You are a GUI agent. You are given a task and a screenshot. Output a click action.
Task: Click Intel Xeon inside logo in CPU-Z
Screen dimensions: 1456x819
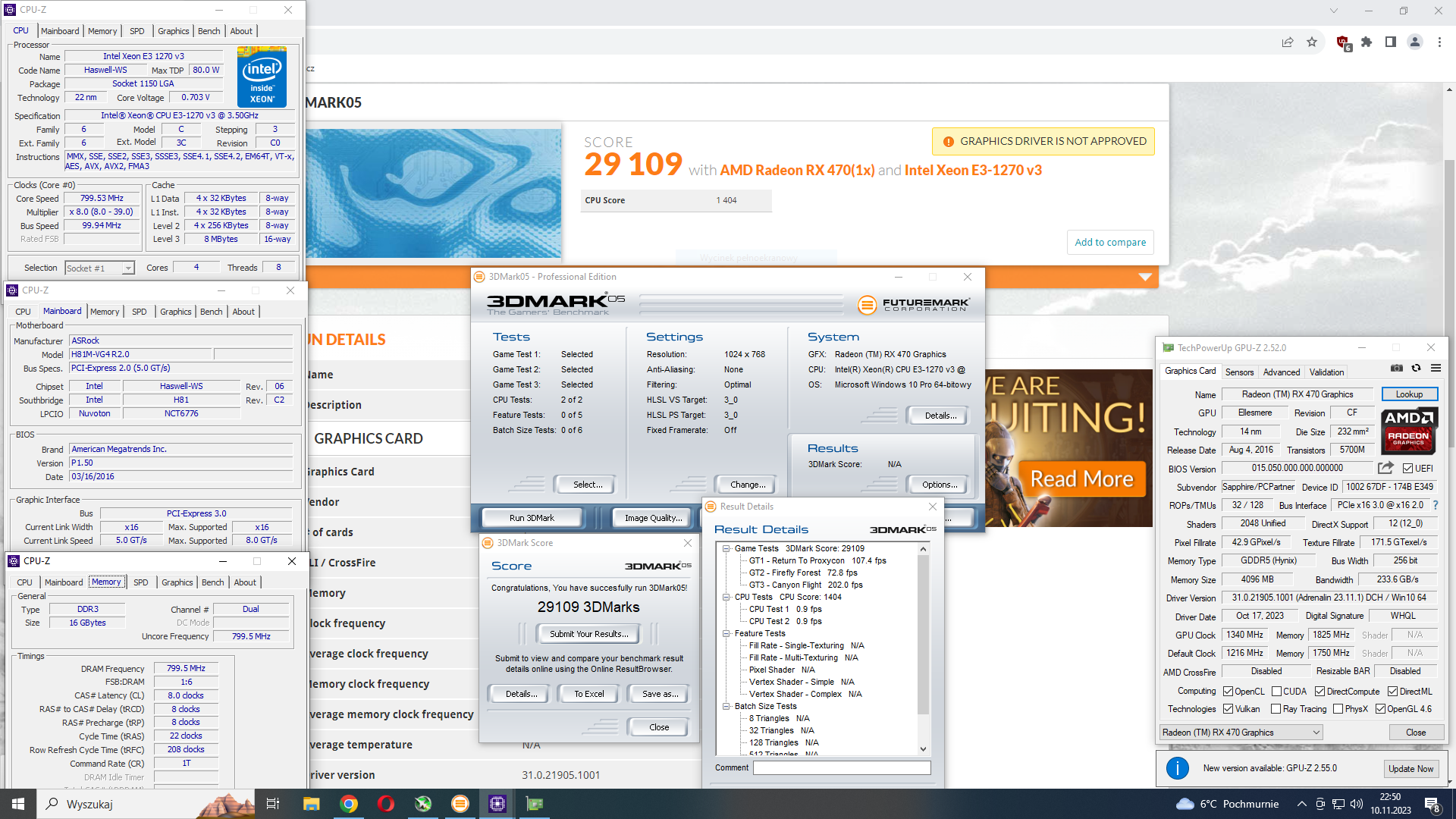point(262,77)
